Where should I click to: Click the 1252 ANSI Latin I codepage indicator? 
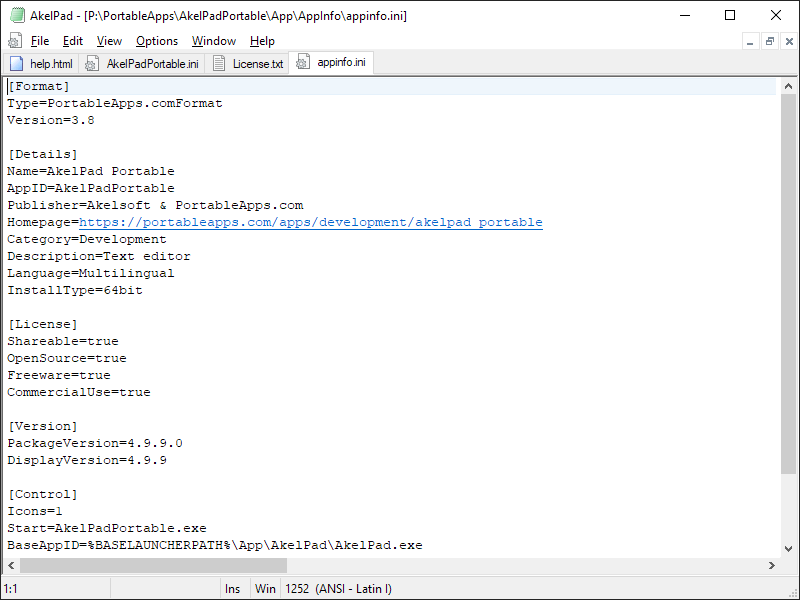pyautogui.click(x=338, y=589)
